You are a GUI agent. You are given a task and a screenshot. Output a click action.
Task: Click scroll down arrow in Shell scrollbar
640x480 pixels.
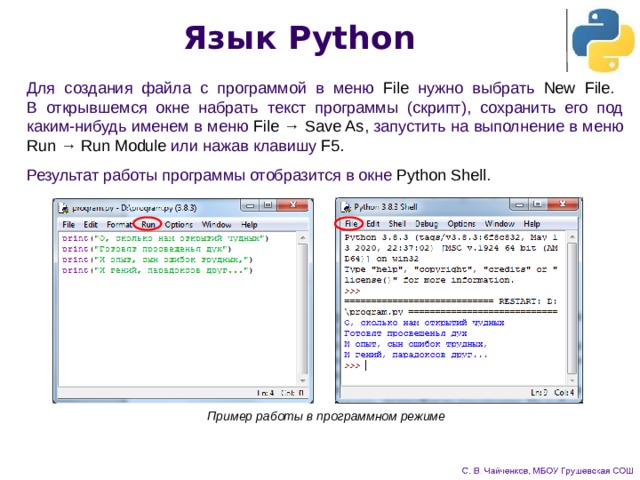[x=572, y=380]
